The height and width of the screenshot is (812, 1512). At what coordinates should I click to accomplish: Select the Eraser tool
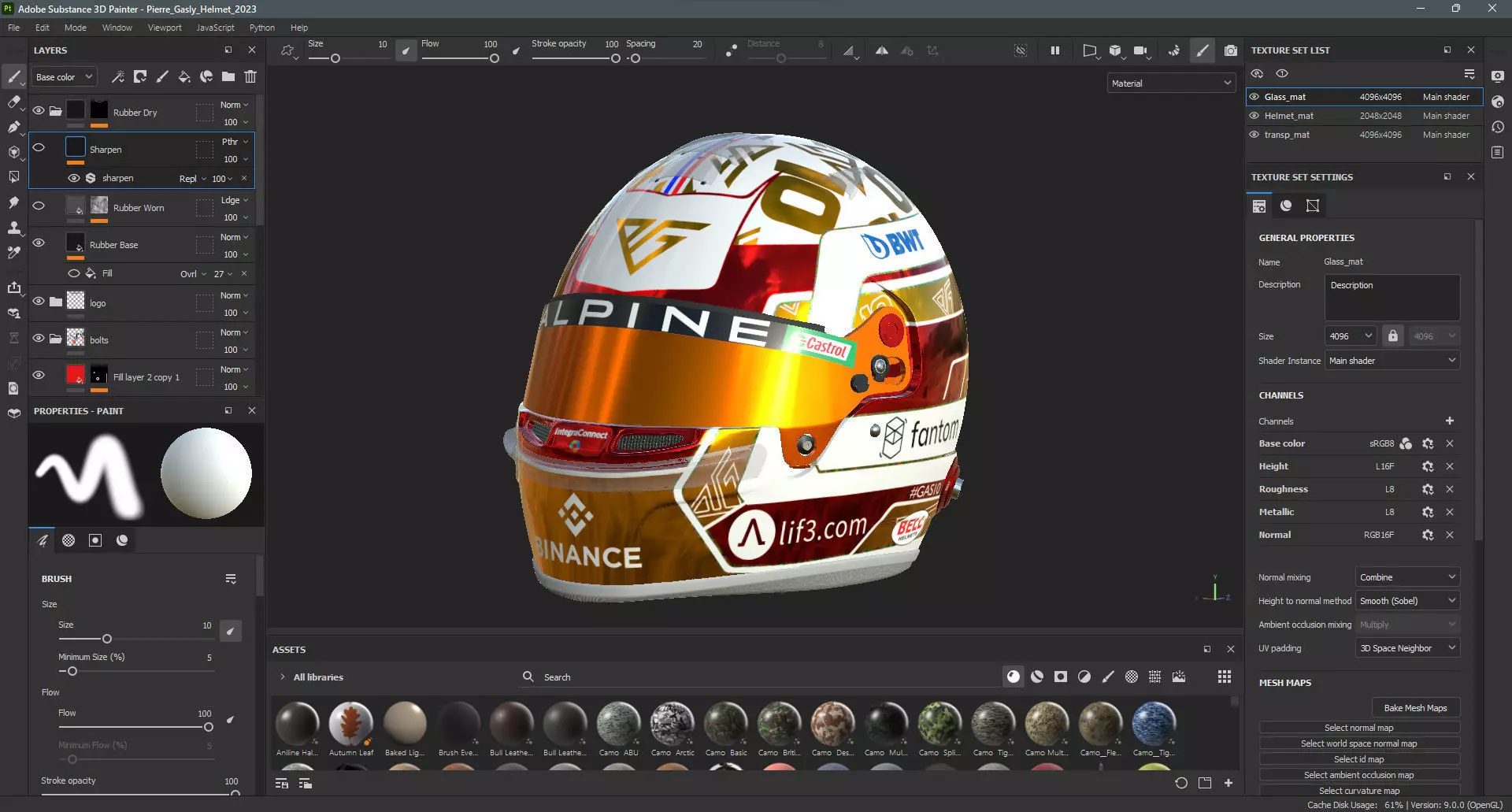(13, 102)
